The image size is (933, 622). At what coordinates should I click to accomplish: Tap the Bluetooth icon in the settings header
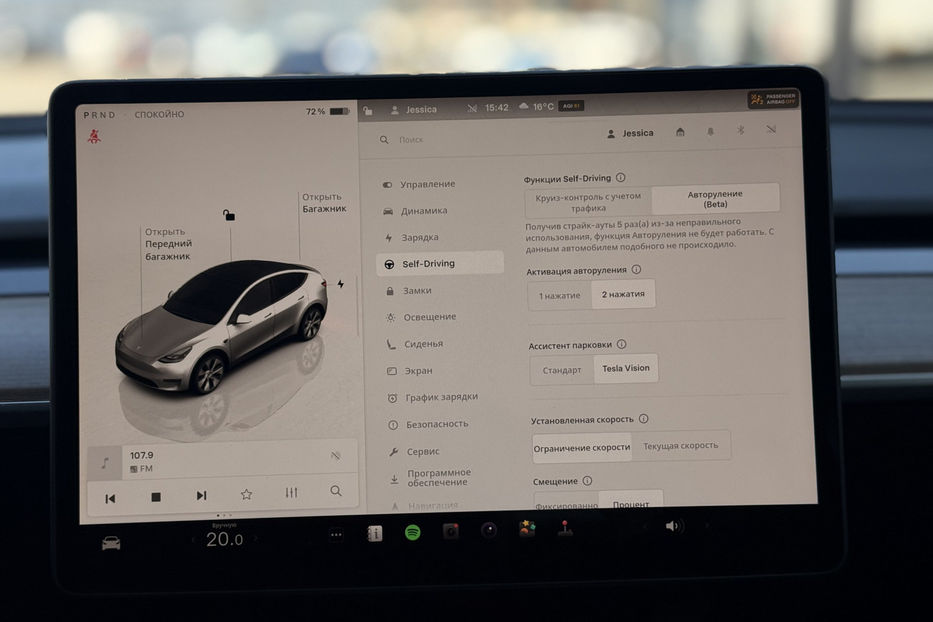coord(740,131)
